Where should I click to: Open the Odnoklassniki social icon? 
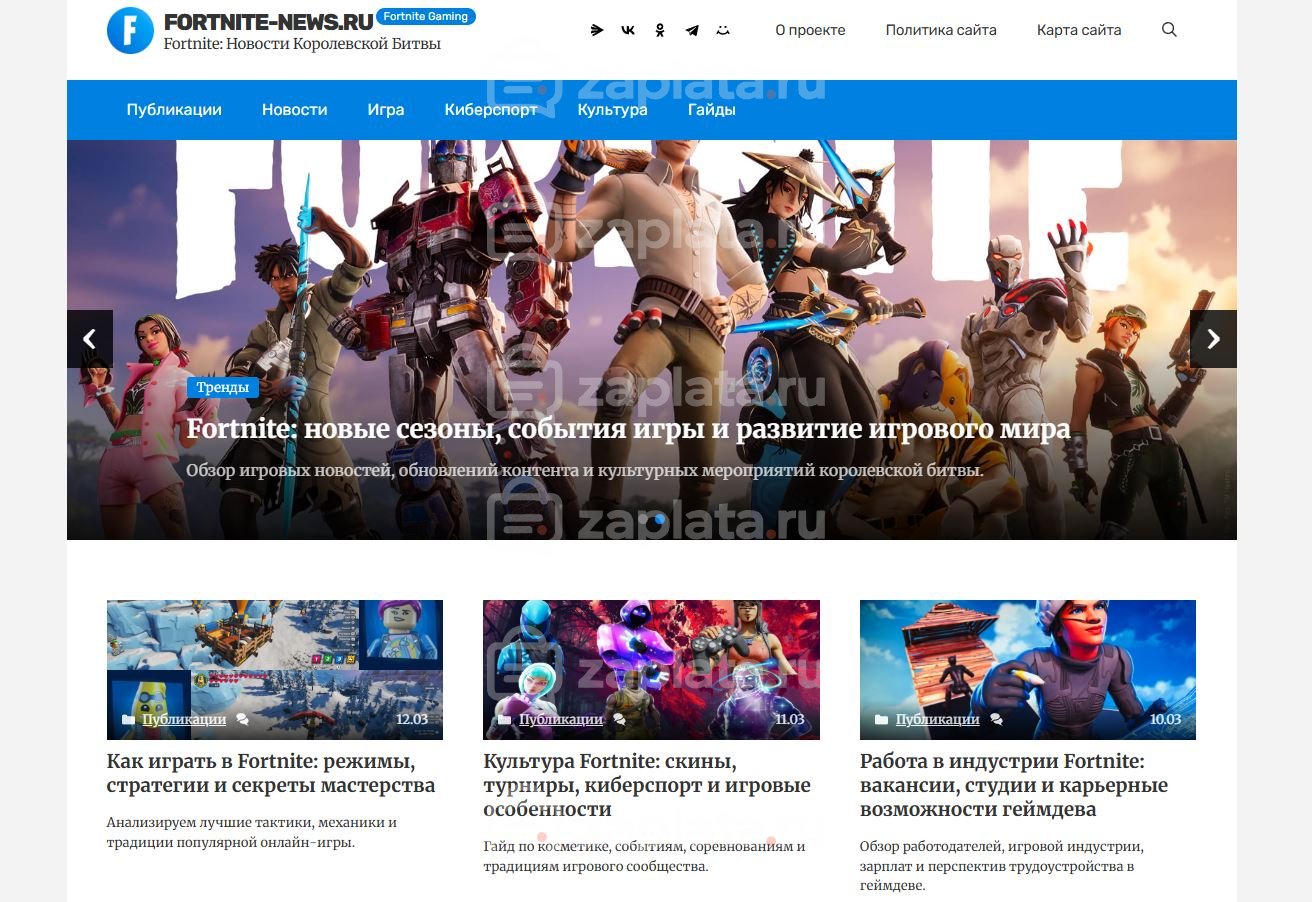pos(660,30)
